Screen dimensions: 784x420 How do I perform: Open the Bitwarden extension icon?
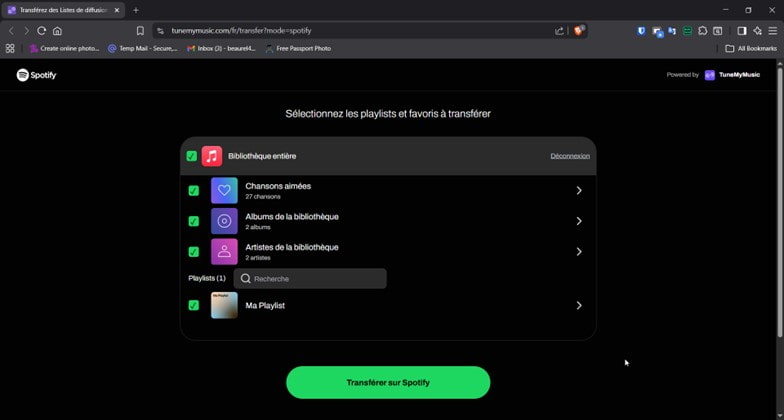(x=641, y=31)
